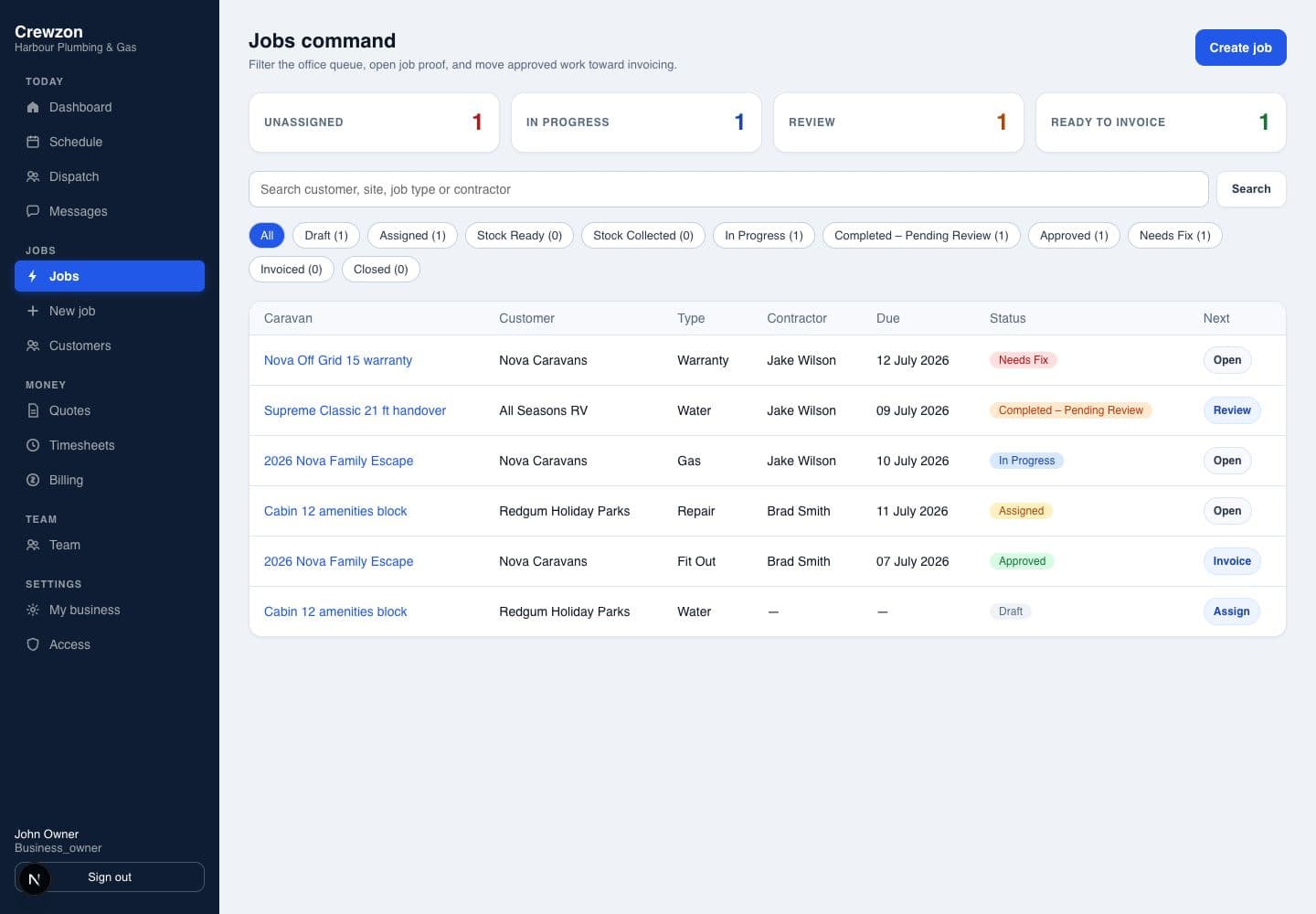Select the All filter chip
The height and width of the screenshot is (914, 1316).
coord(267,236)
